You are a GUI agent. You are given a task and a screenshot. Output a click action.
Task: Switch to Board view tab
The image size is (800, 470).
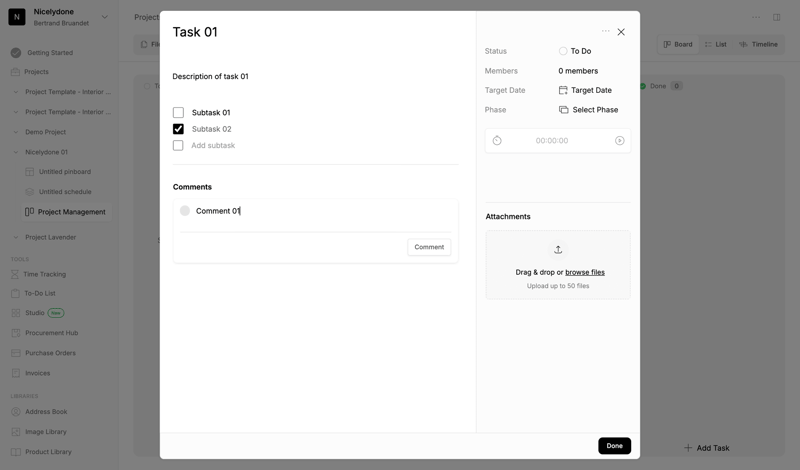tap(678, 44)
